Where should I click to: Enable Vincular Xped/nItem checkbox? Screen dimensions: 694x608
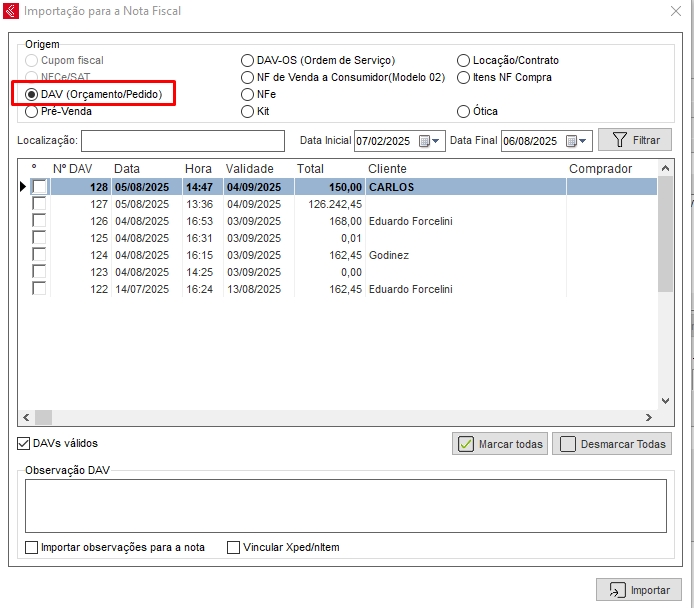click(234, 547)
